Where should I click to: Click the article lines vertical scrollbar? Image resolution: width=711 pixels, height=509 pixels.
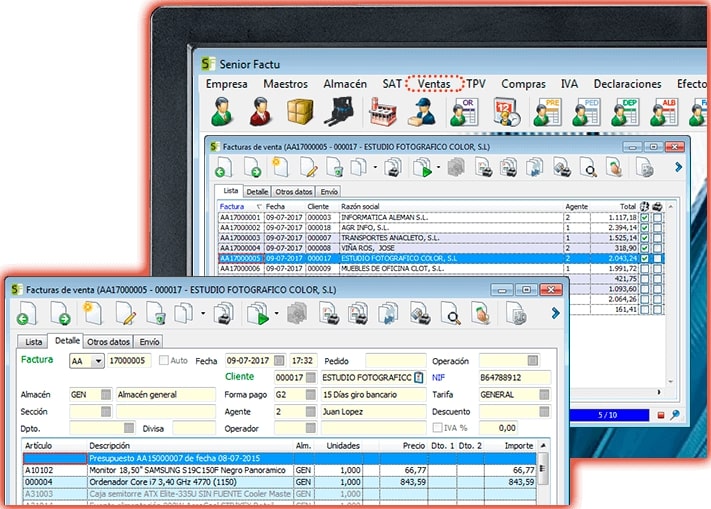[543, 471]
